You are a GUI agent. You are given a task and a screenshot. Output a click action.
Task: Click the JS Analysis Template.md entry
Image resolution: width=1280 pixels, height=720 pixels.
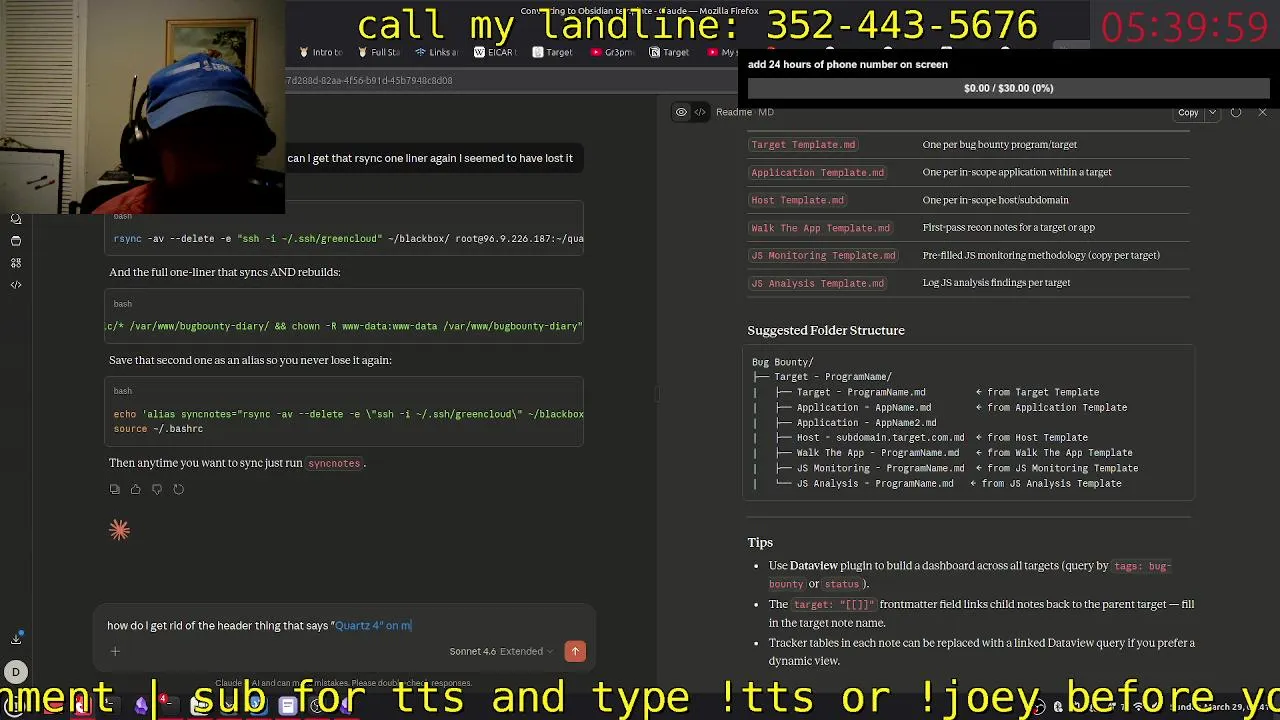tap(817, 283)
